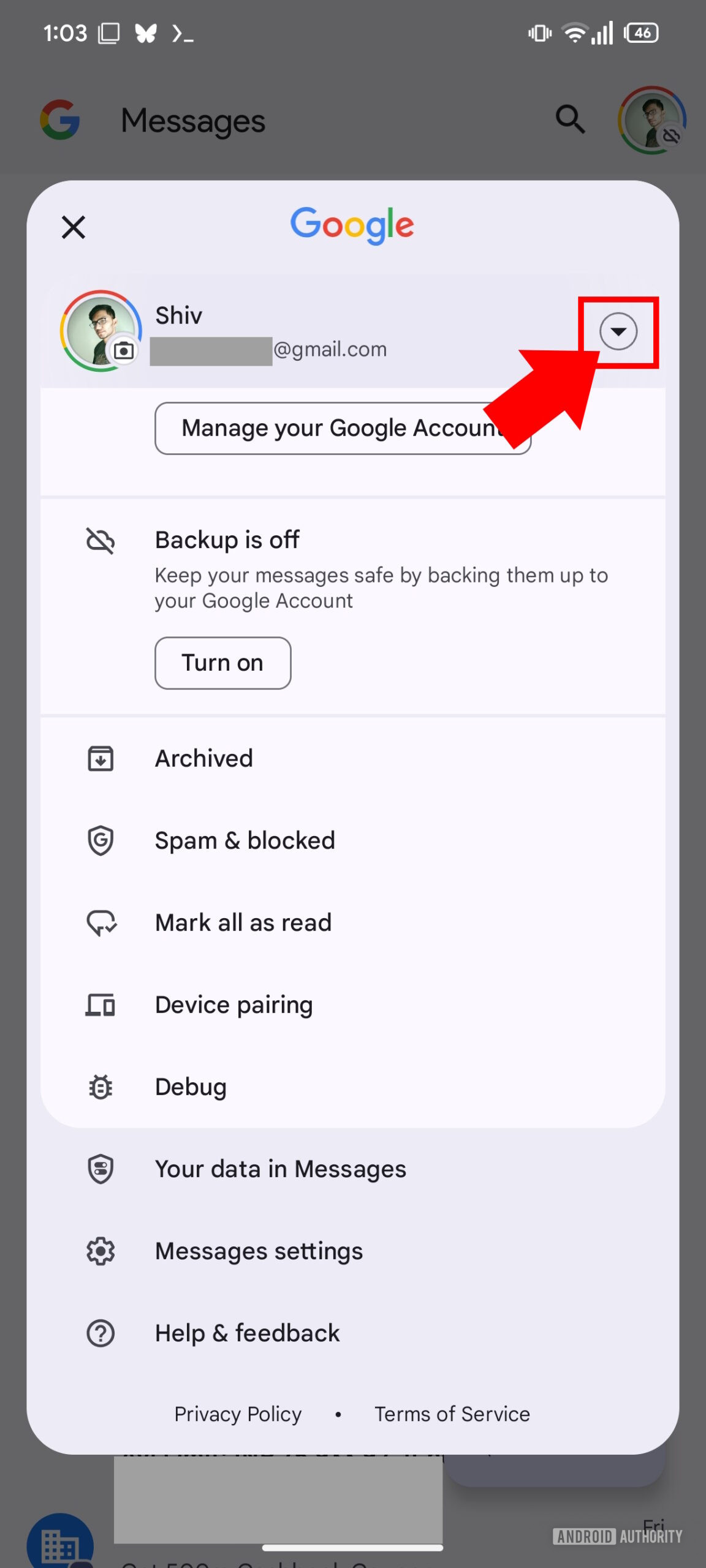Tap the backup off cloud icon
This screenshot has height=1568, width=706.
tap(101, 541)
